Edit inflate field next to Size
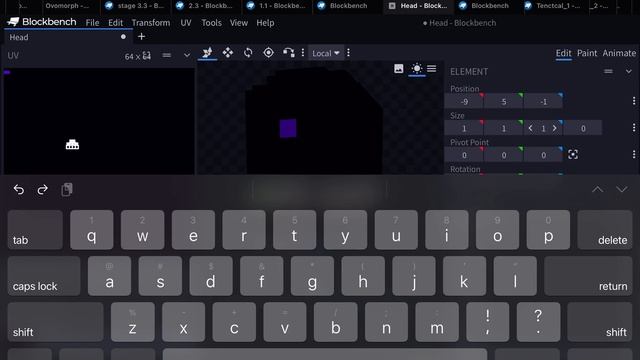 pyautogui.click(x=583, y=129)
